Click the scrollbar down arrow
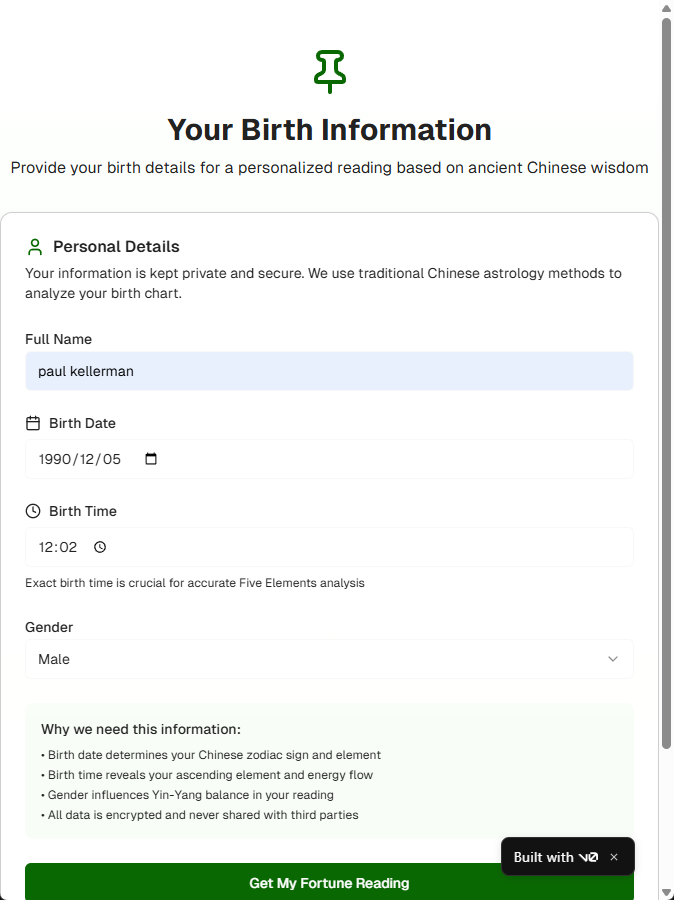Image resolution: width=674 pixels, height=900 pixels. [x=666, y=892]
